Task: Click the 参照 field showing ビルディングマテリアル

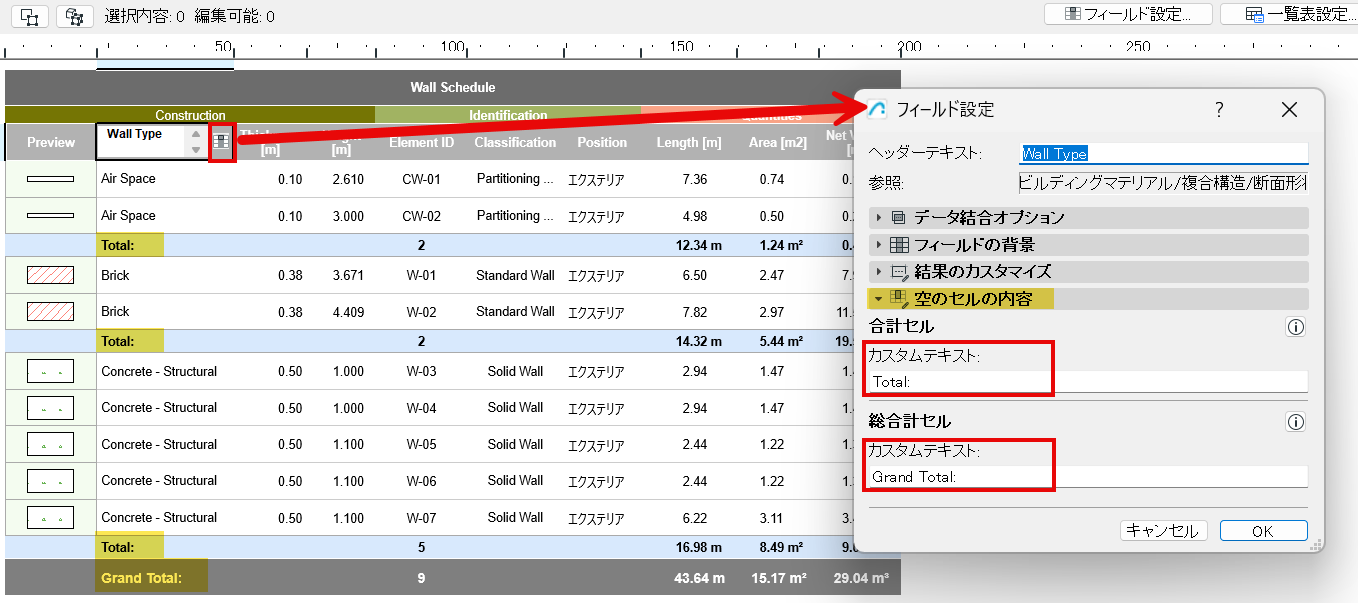Action: [1163, 183]
